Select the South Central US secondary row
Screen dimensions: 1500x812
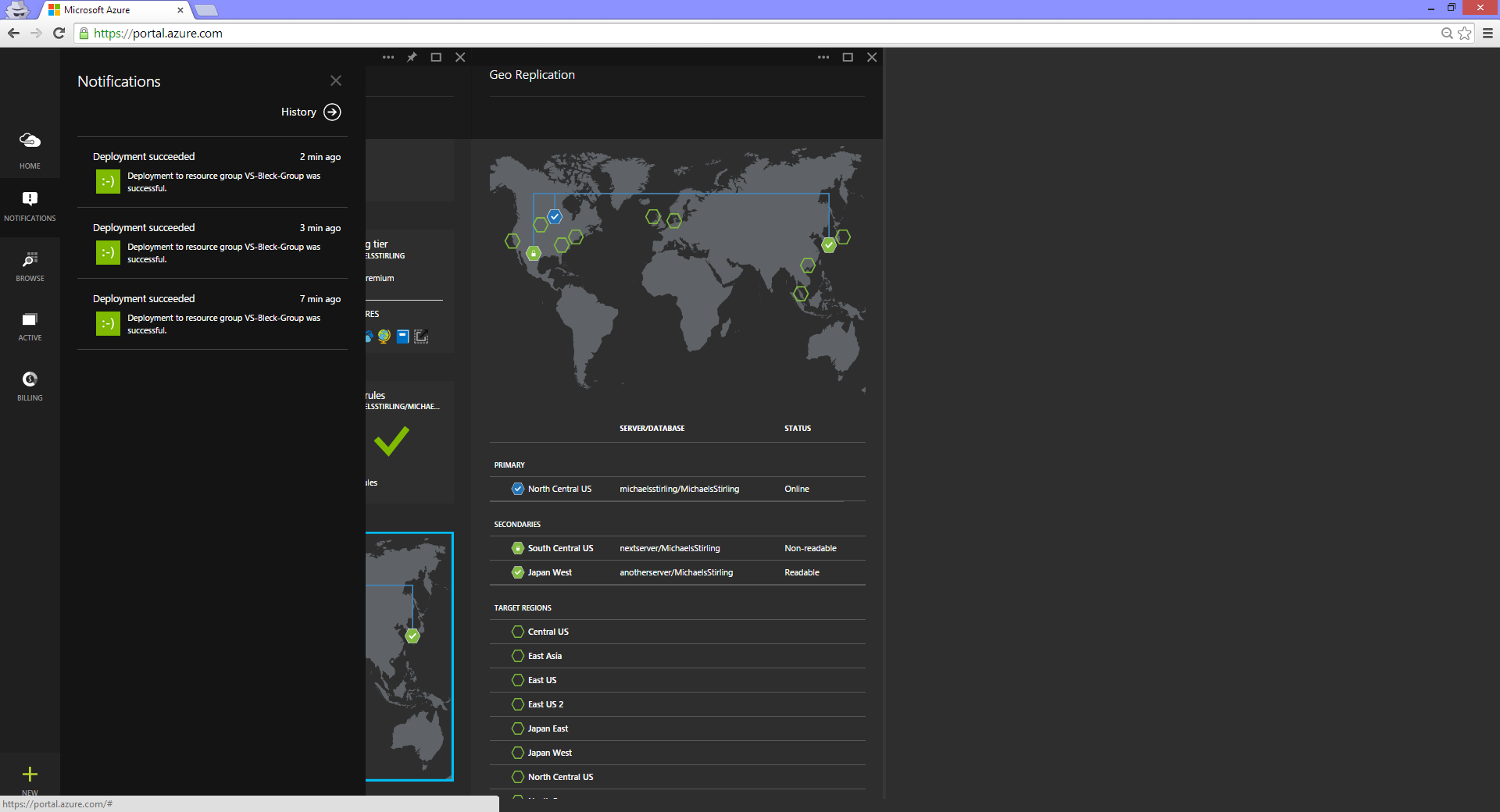point(677,548)
